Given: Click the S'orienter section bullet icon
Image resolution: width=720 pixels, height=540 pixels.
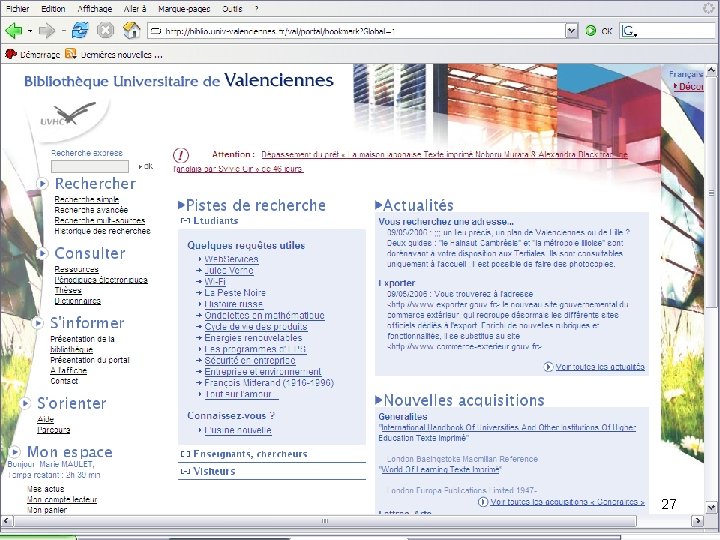Looking at the screenshot, I should tap(26, 403).
